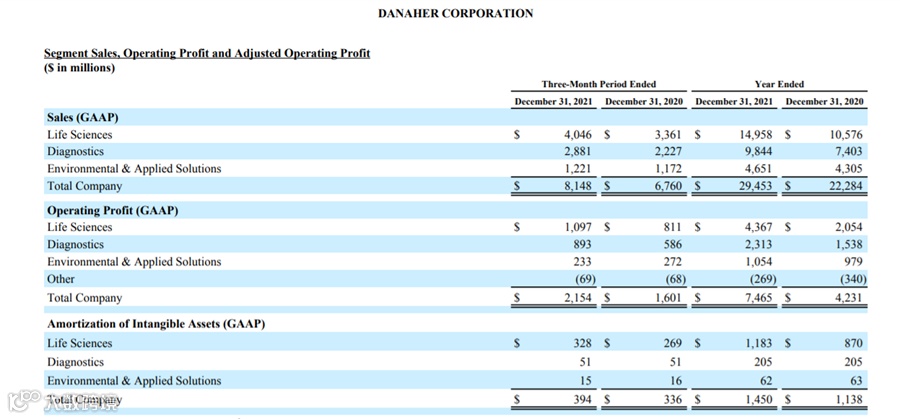Select Environmental sales value 1,221

point(577,169)
